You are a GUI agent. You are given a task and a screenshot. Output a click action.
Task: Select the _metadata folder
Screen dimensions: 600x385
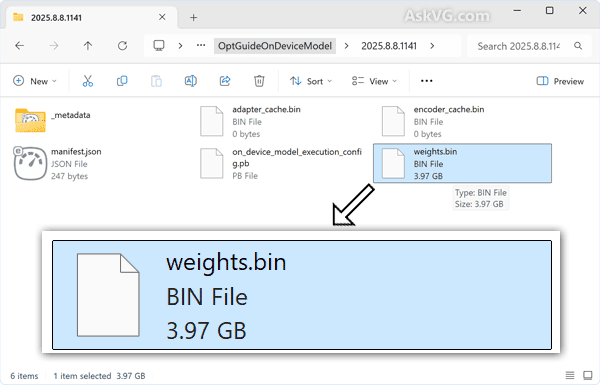coord(53,121)
